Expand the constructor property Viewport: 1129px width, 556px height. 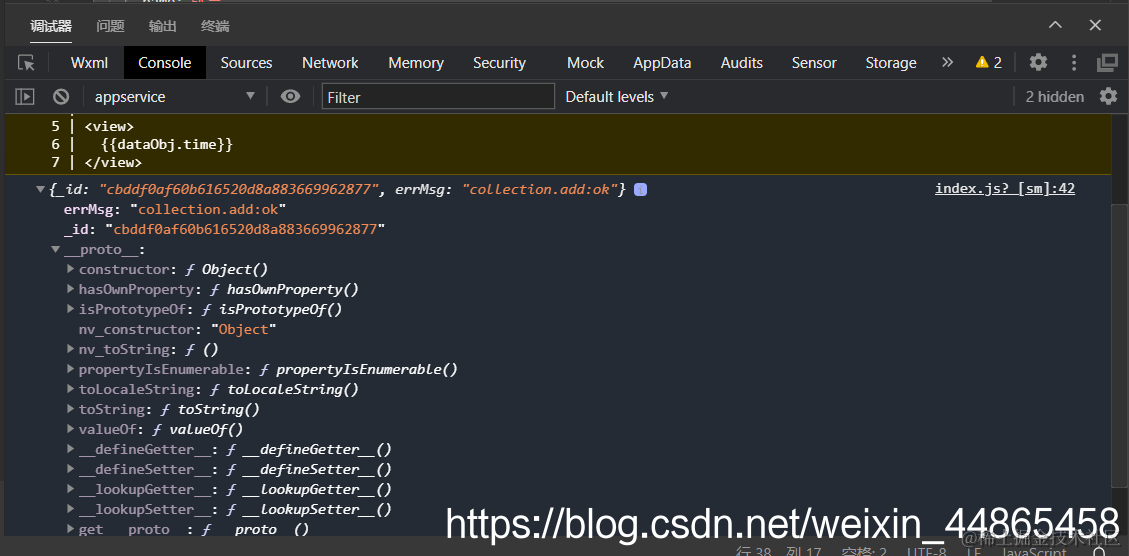tap(71, 269)
